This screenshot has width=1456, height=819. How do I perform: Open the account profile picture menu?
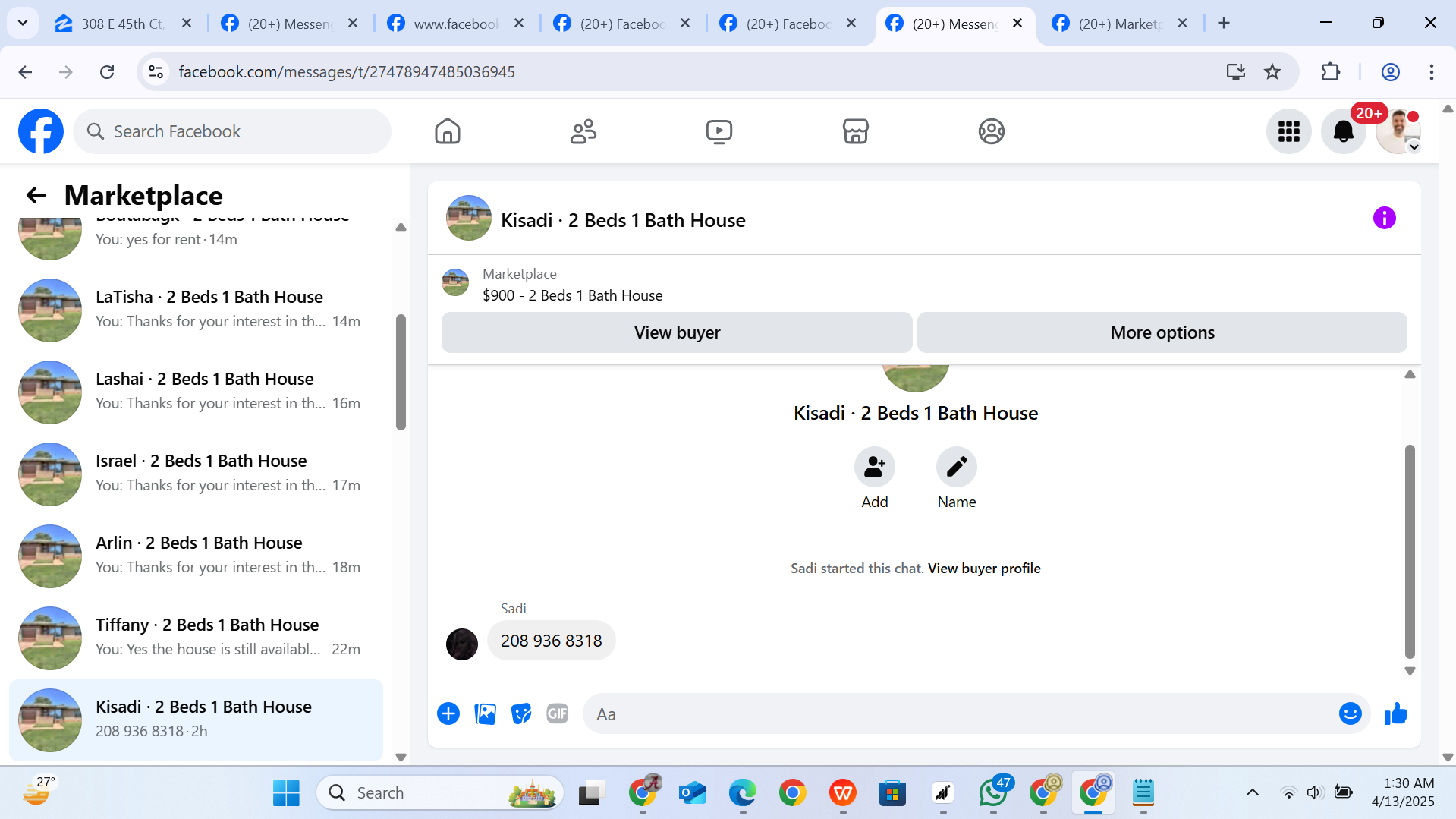coord(1398,131)
